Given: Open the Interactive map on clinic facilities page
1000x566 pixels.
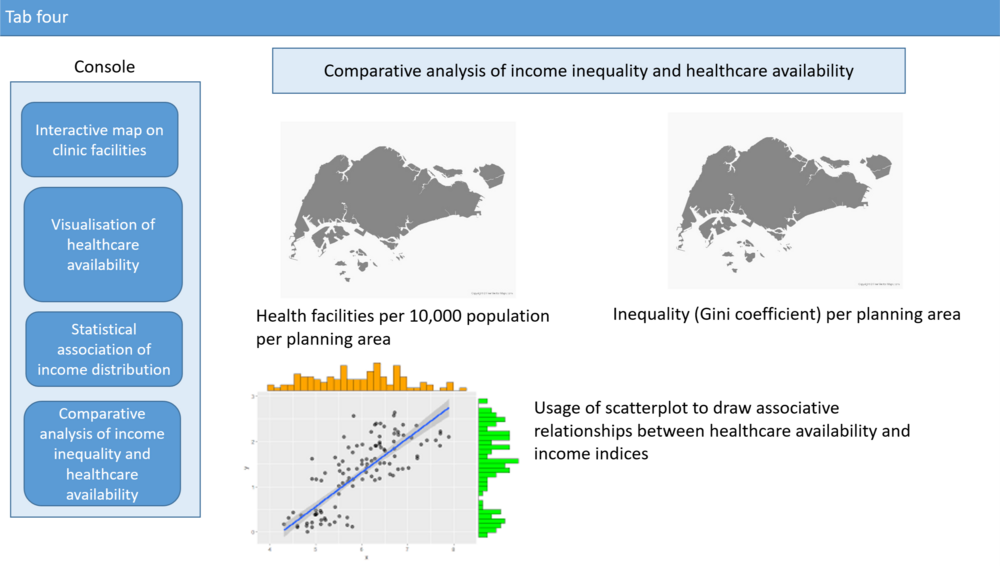Looking at the screenshot, I should pos(99,140).
